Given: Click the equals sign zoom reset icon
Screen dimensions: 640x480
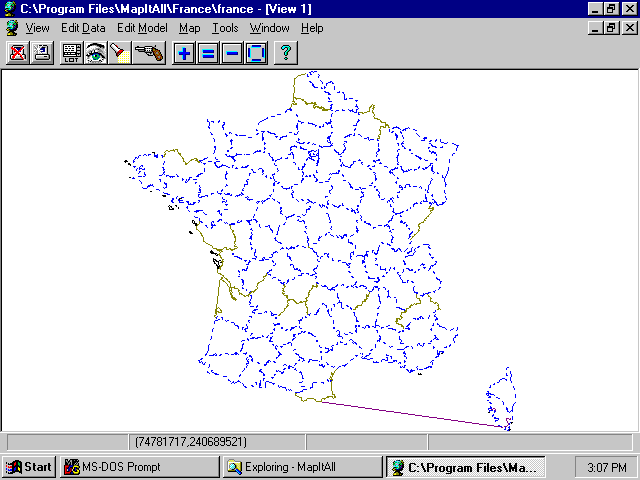Looking at the screenshot, I should (208, 53).
